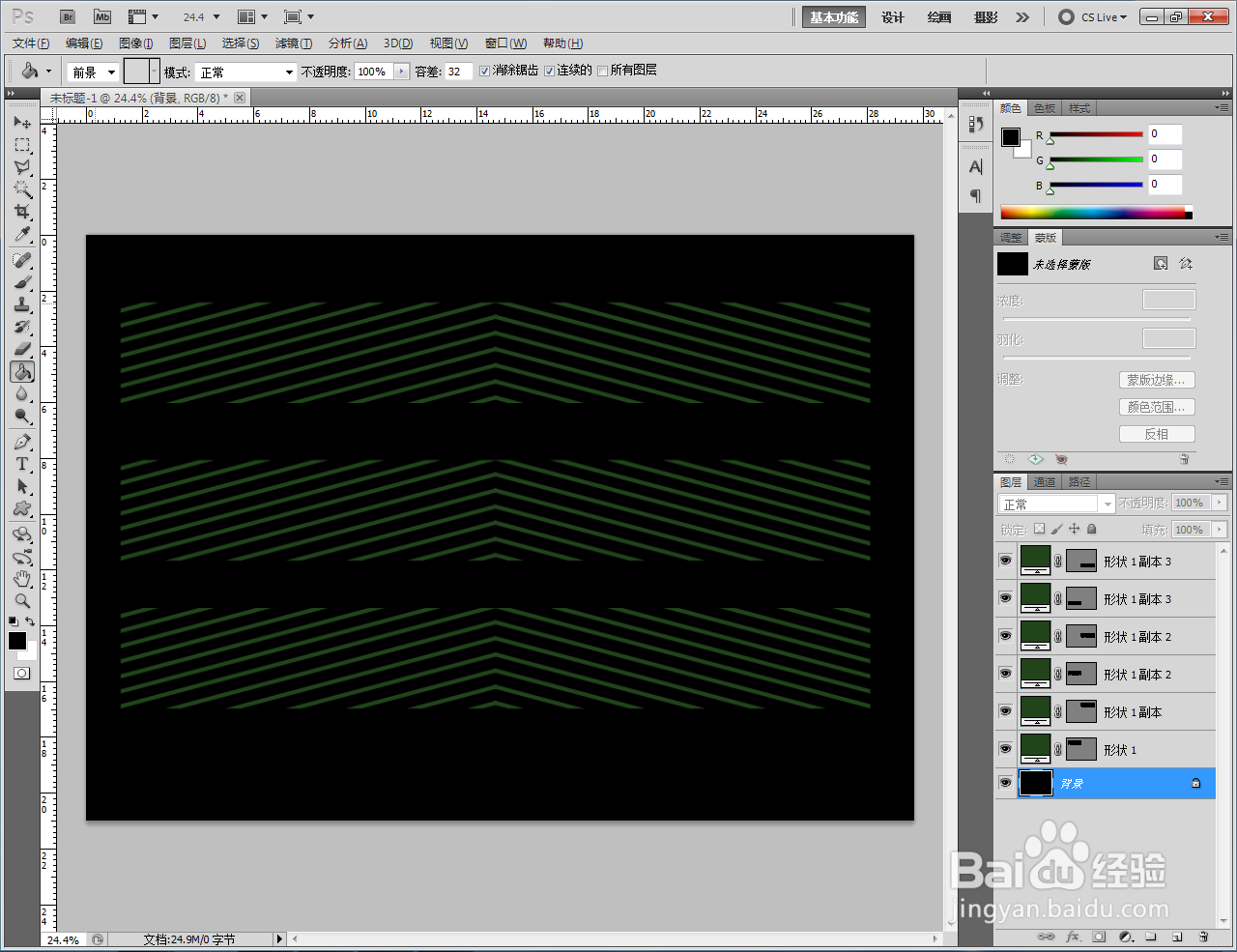This screenshot has height=952, width=1237.
Task: Open the 滤镜 menu
Action: (x=293, y=43)
